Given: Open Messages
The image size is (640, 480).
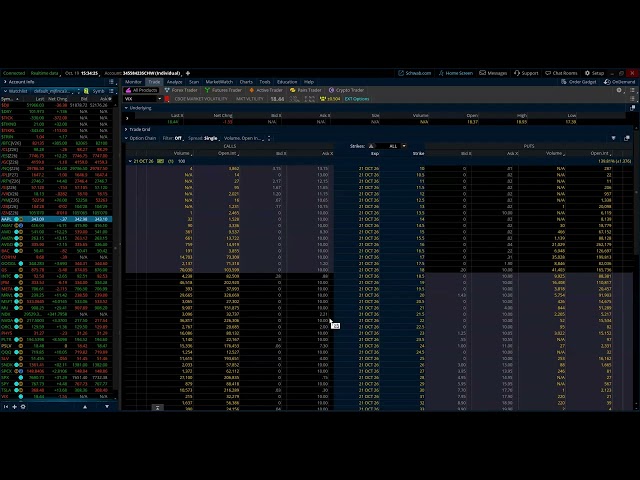Looking at the screenshot, I should 493,73.
